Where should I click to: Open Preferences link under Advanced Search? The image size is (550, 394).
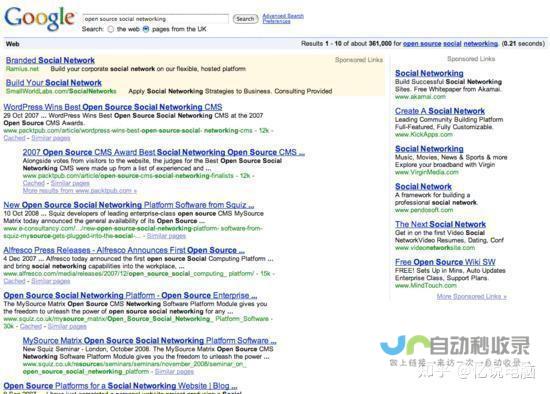(x=276, y=21)
